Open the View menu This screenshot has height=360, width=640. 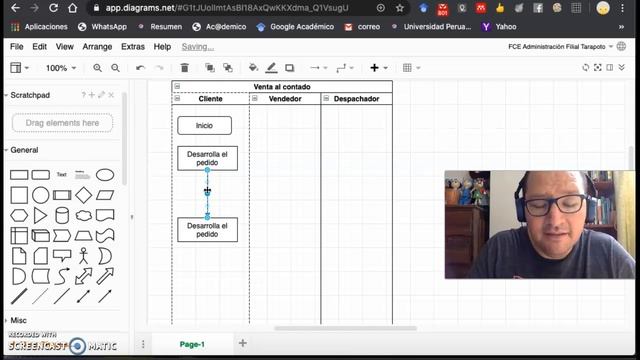pyautogui.click(x=64, y=47)
